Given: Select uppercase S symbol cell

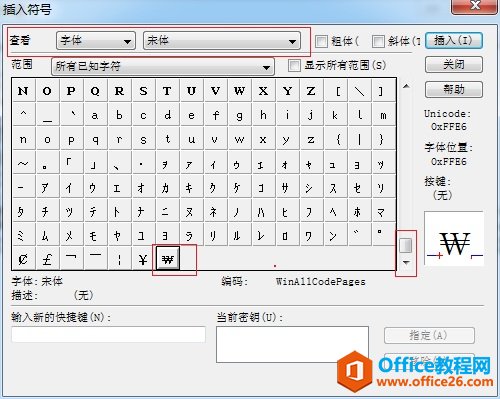Looking at the screenshot, I should pyautogui.click(x=144, y=91).
